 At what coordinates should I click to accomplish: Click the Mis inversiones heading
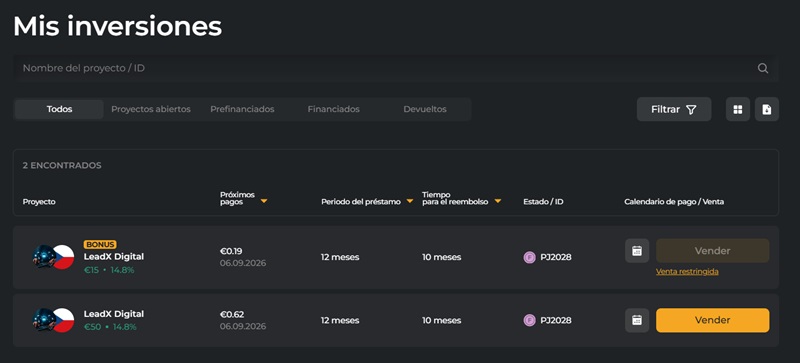(x=117, y=26)
